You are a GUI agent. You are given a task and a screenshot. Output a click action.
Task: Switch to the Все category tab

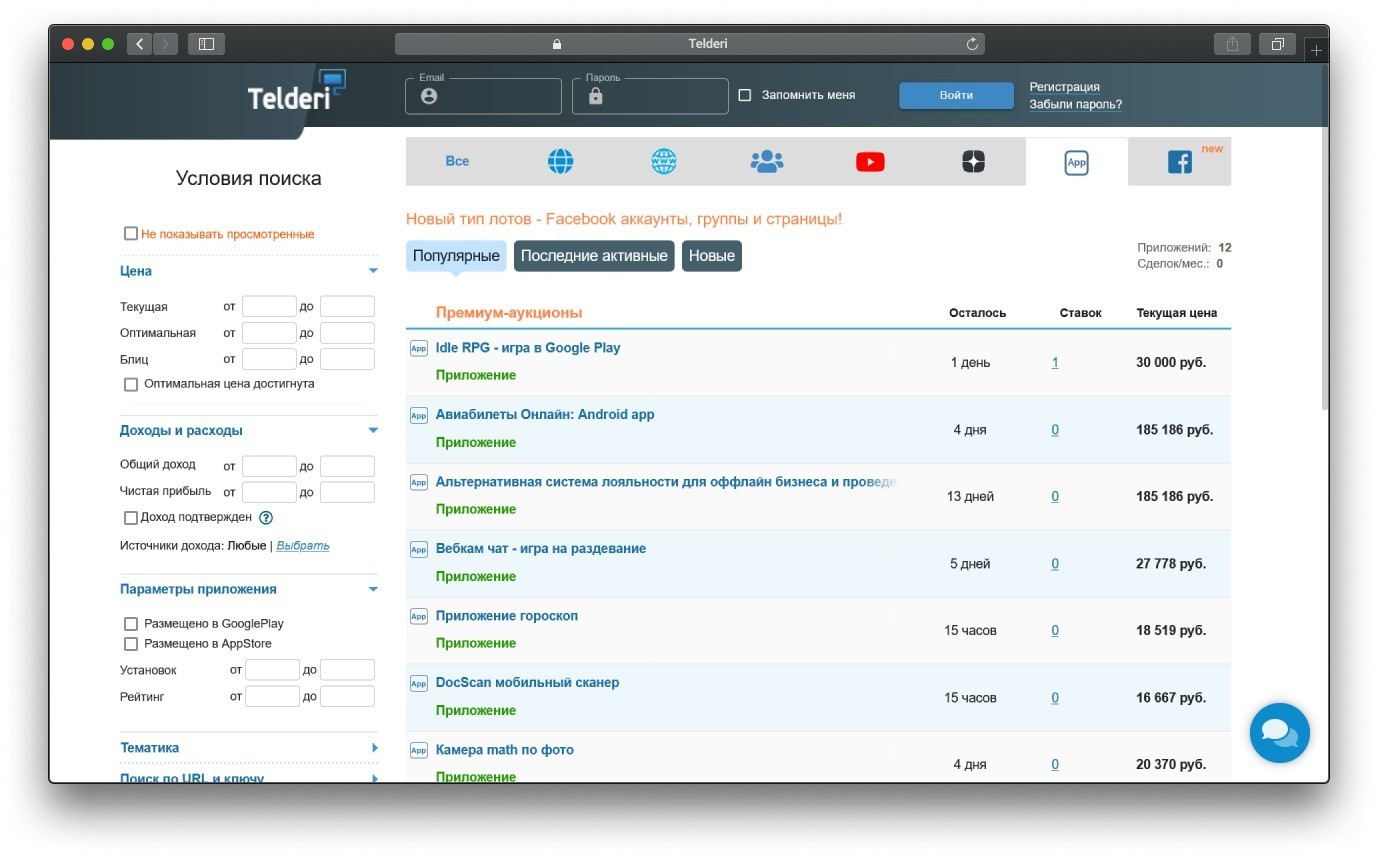457,161
